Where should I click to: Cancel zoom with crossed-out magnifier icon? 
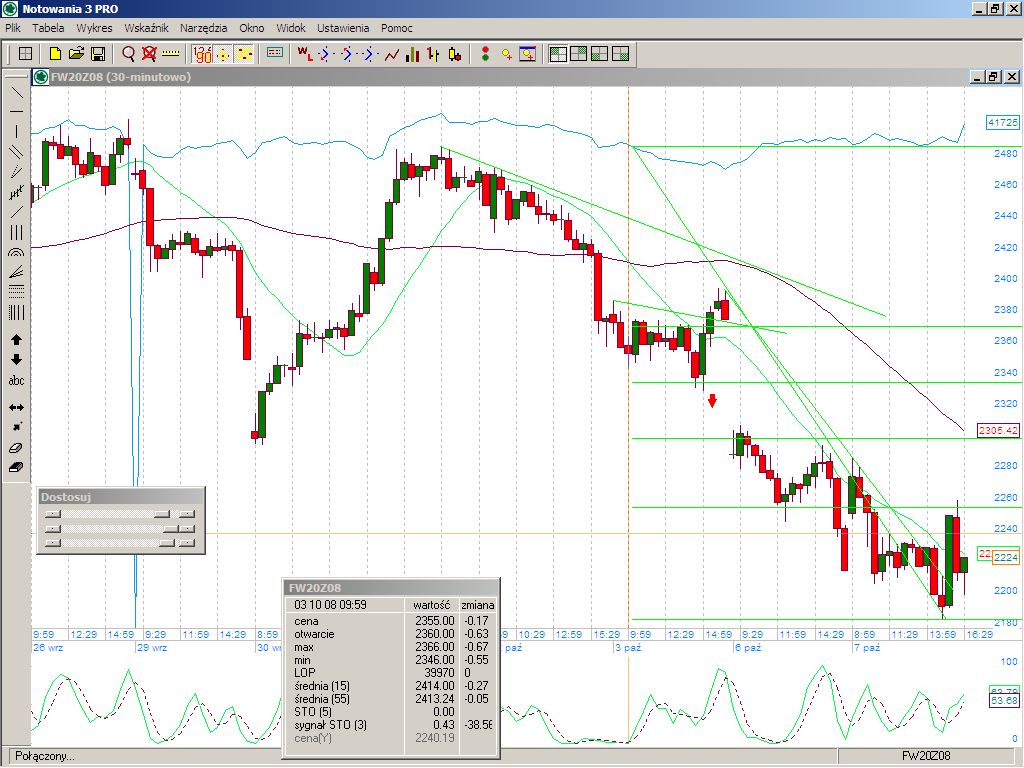150,54
